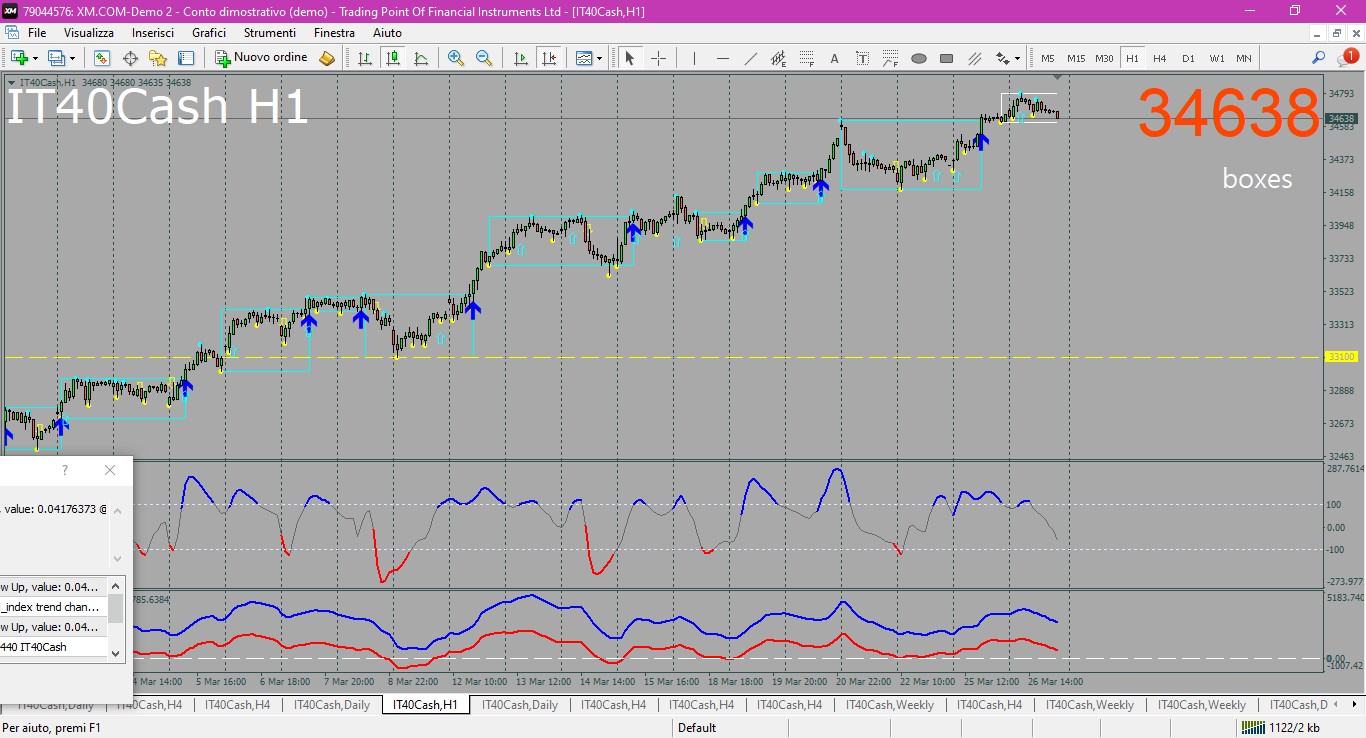Open the Data Window crosshair-target icon
The width and height of the screenshot is (1366, 738).
tap(130, 58)
